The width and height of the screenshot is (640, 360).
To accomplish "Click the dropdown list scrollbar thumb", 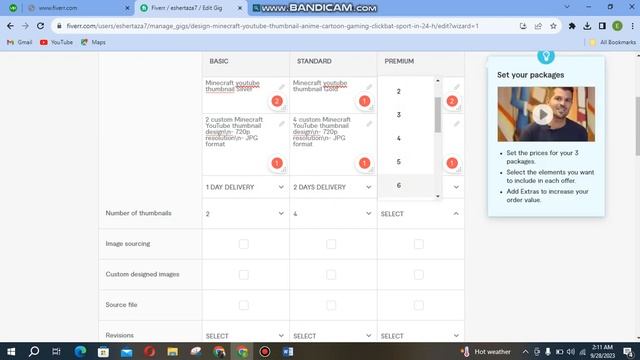I will 438,115.
